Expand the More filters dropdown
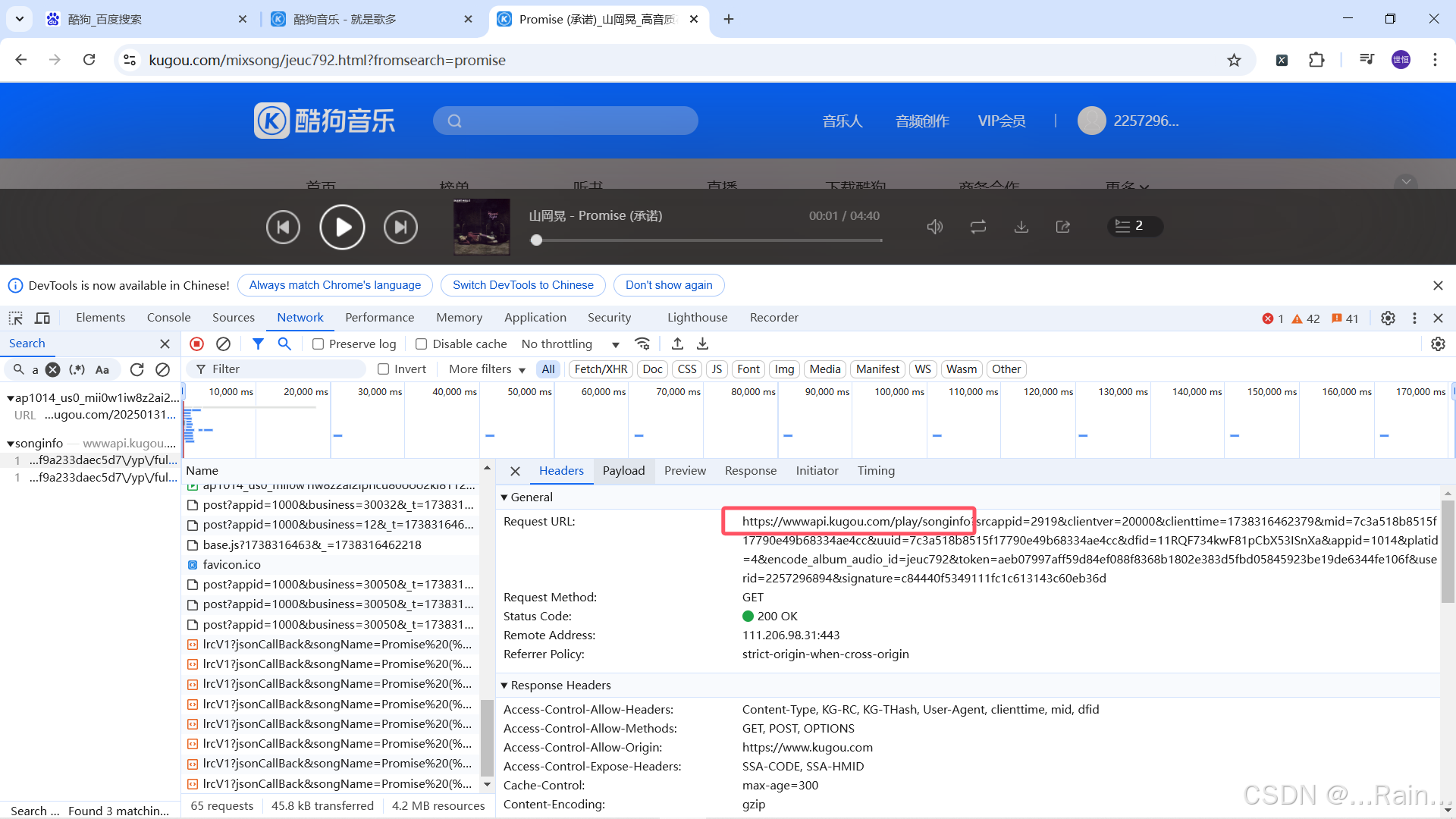The width and height of the screenshot is (1456, 819). (x=487, y=369)
